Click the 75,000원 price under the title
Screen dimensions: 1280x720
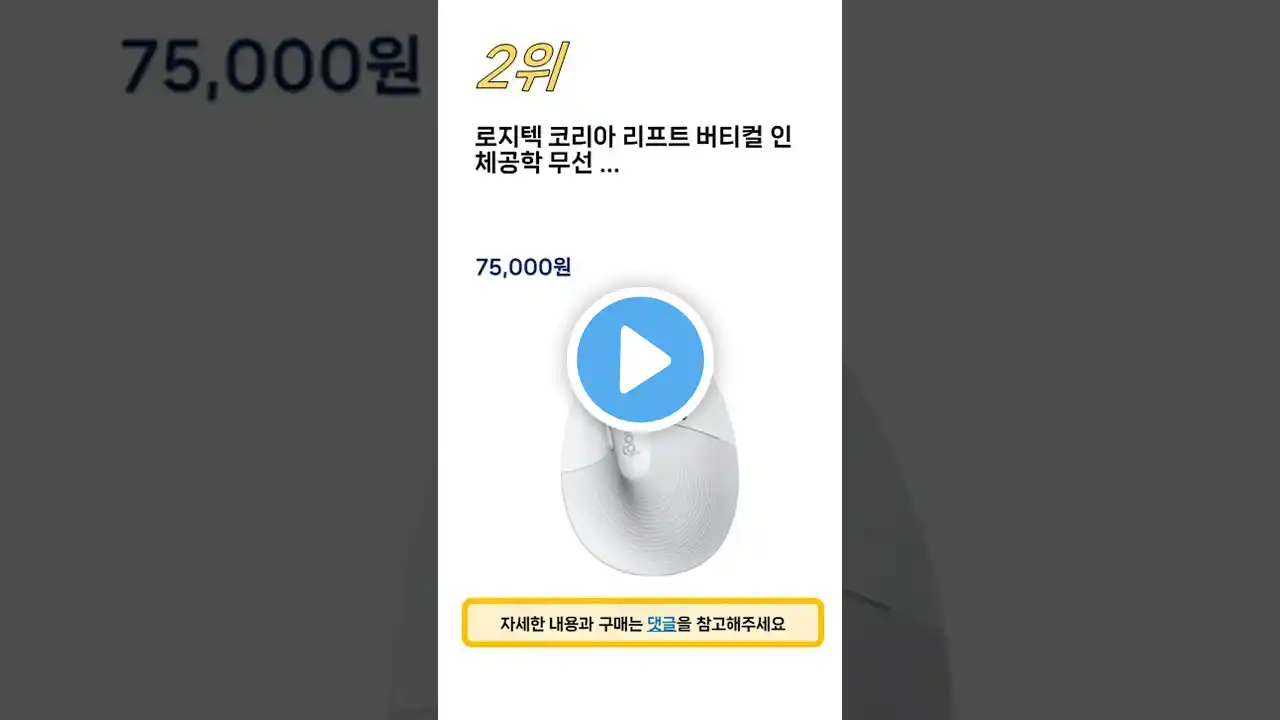click(x=523, y=267)
